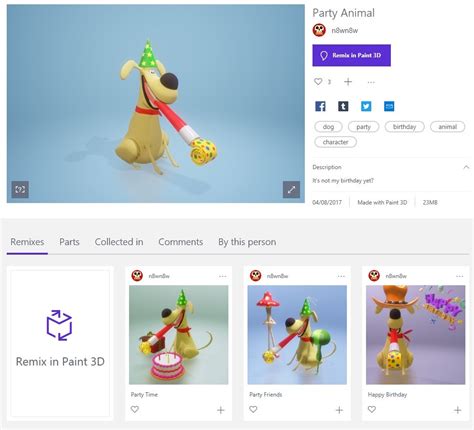Share via email icon
The image size is (474, 430).
389,106
